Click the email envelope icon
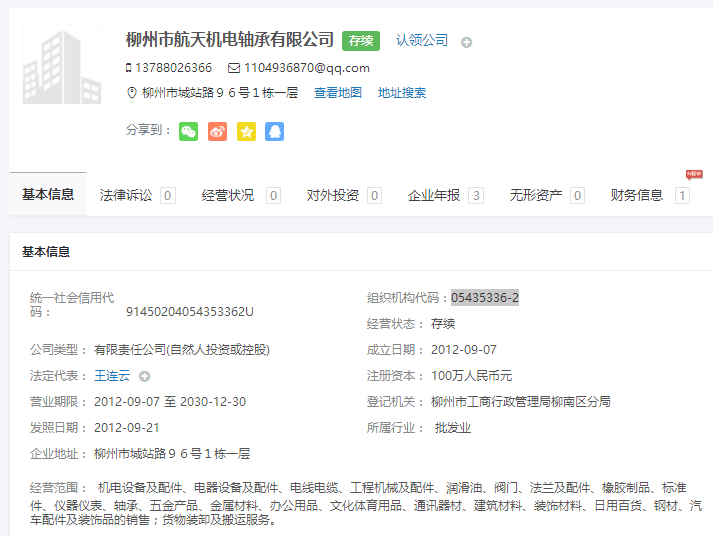The width and height of the screenshot is (713, 536). (x=234, y=68)
